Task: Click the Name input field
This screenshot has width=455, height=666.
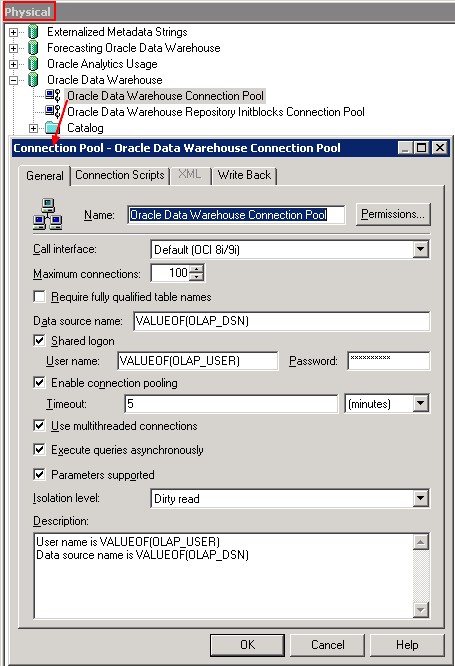Action: tap(236, 214)
